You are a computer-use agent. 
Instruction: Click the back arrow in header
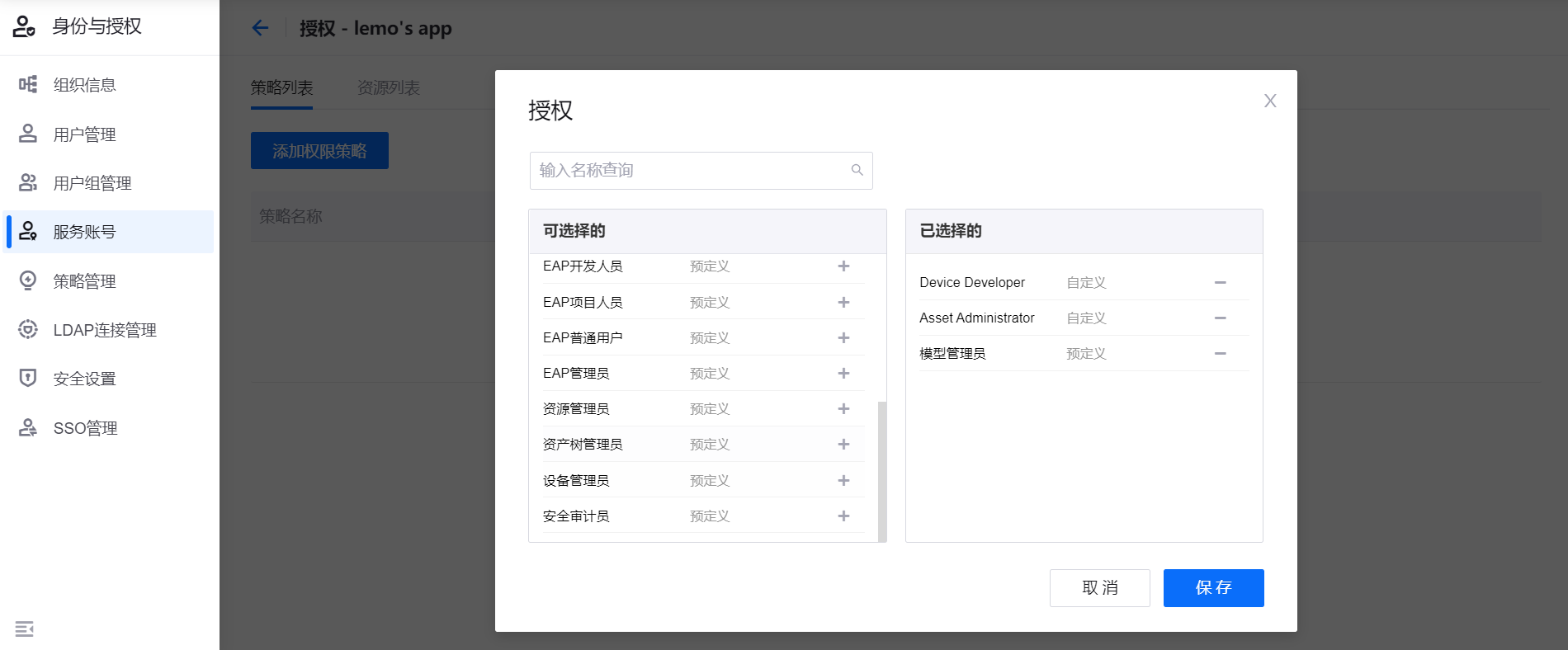tap(260, 28)
